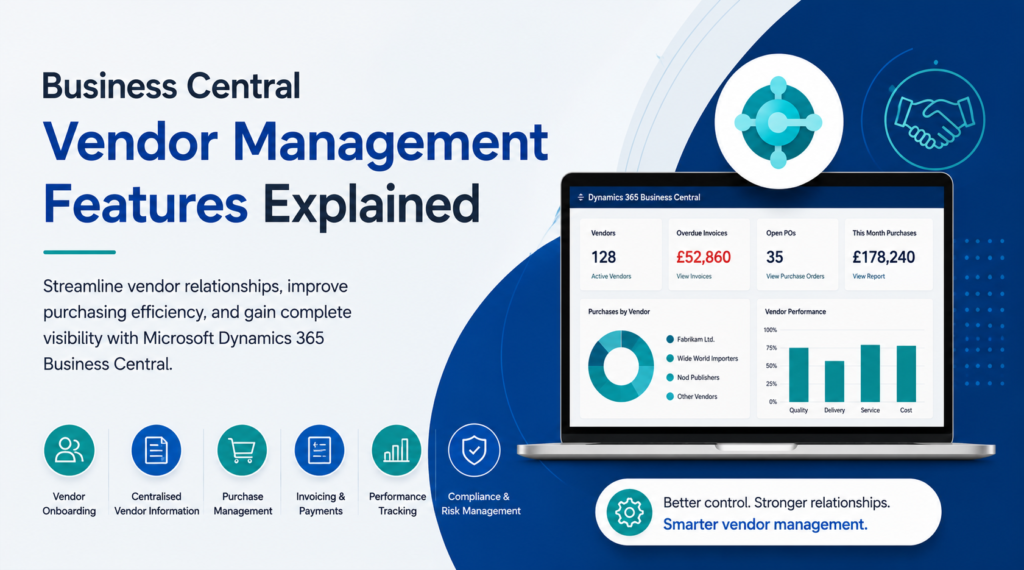
Task: Click the Purchases by Vendor heading
Action: pos(619,311)
